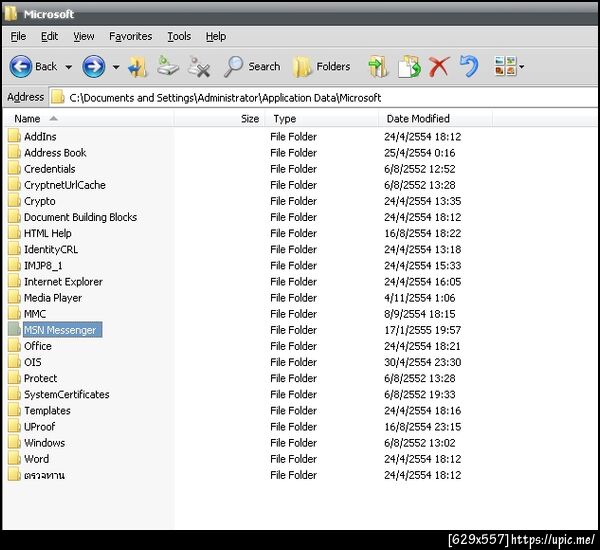Viewport: 600px width, 550px height.
Task: Click date 17/1/2555 19:57 of MSN Messenger
Action: point(422,330)
